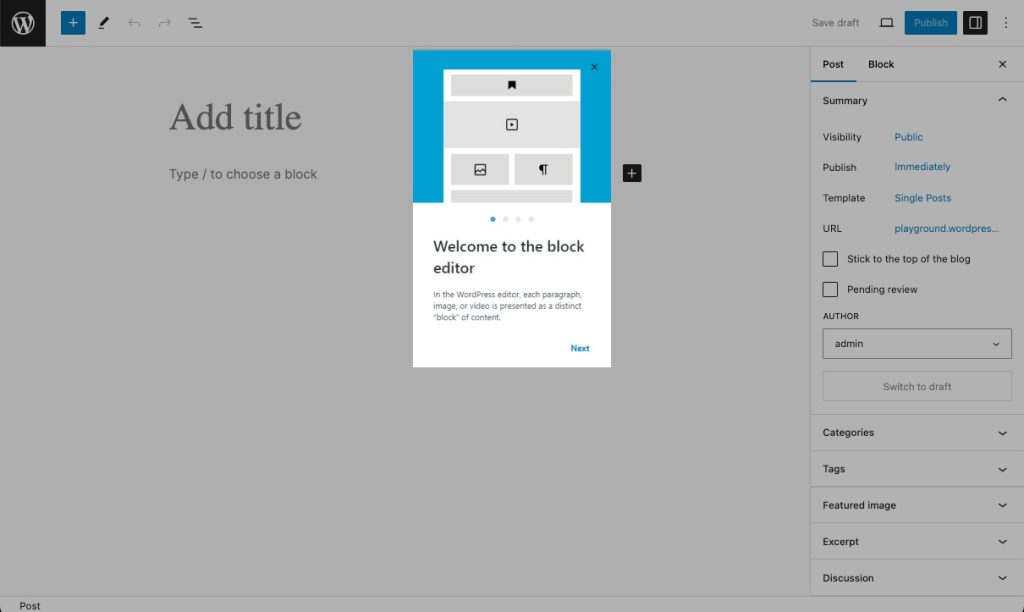This screenshot has height=612, width=1024.
Task: Expand the Featured image panel
Action: pyautogui.click(x=917, y=505)
